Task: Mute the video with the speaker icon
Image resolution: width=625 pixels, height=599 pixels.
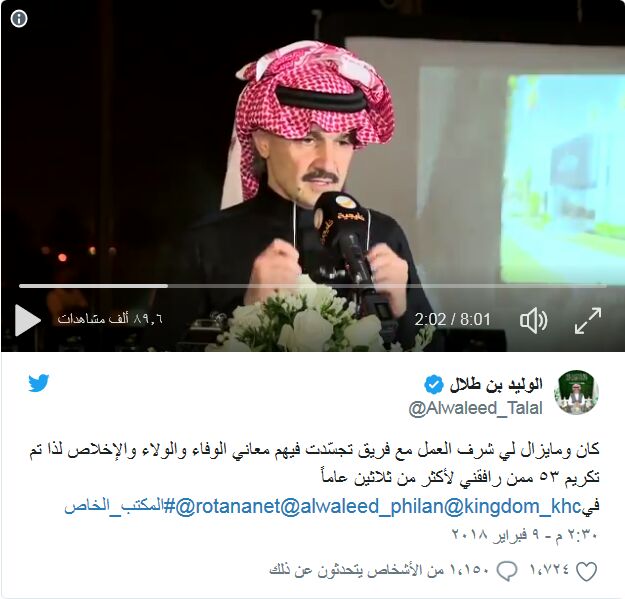Action: 534,320
